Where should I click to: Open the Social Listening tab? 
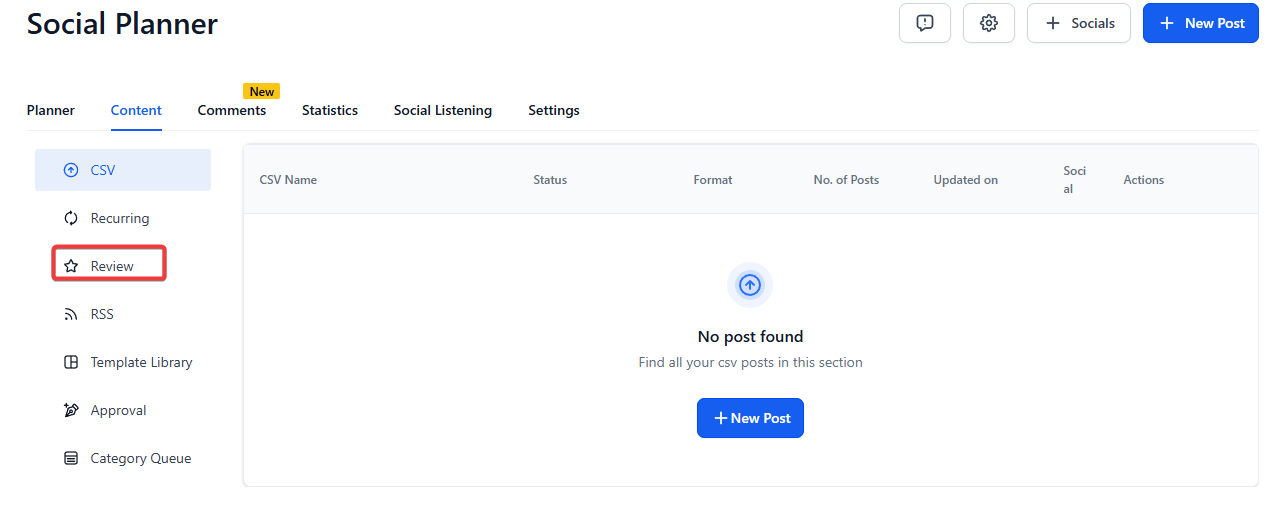[443, 110]
